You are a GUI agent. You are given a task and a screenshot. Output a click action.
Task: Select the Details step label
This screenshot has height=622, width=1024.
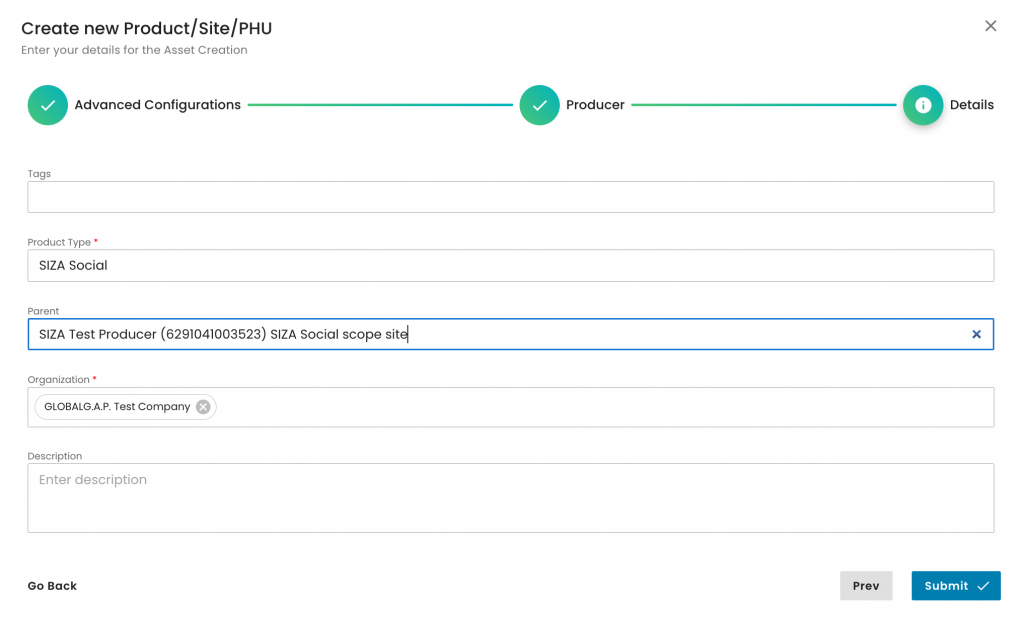point(971,105)
